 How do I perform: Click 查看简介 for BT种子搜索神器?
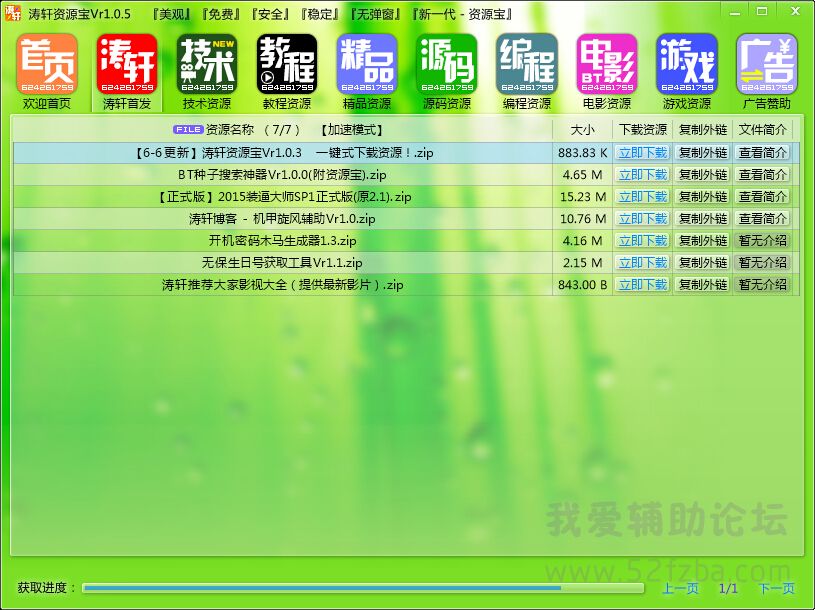(x=763, y=175)
